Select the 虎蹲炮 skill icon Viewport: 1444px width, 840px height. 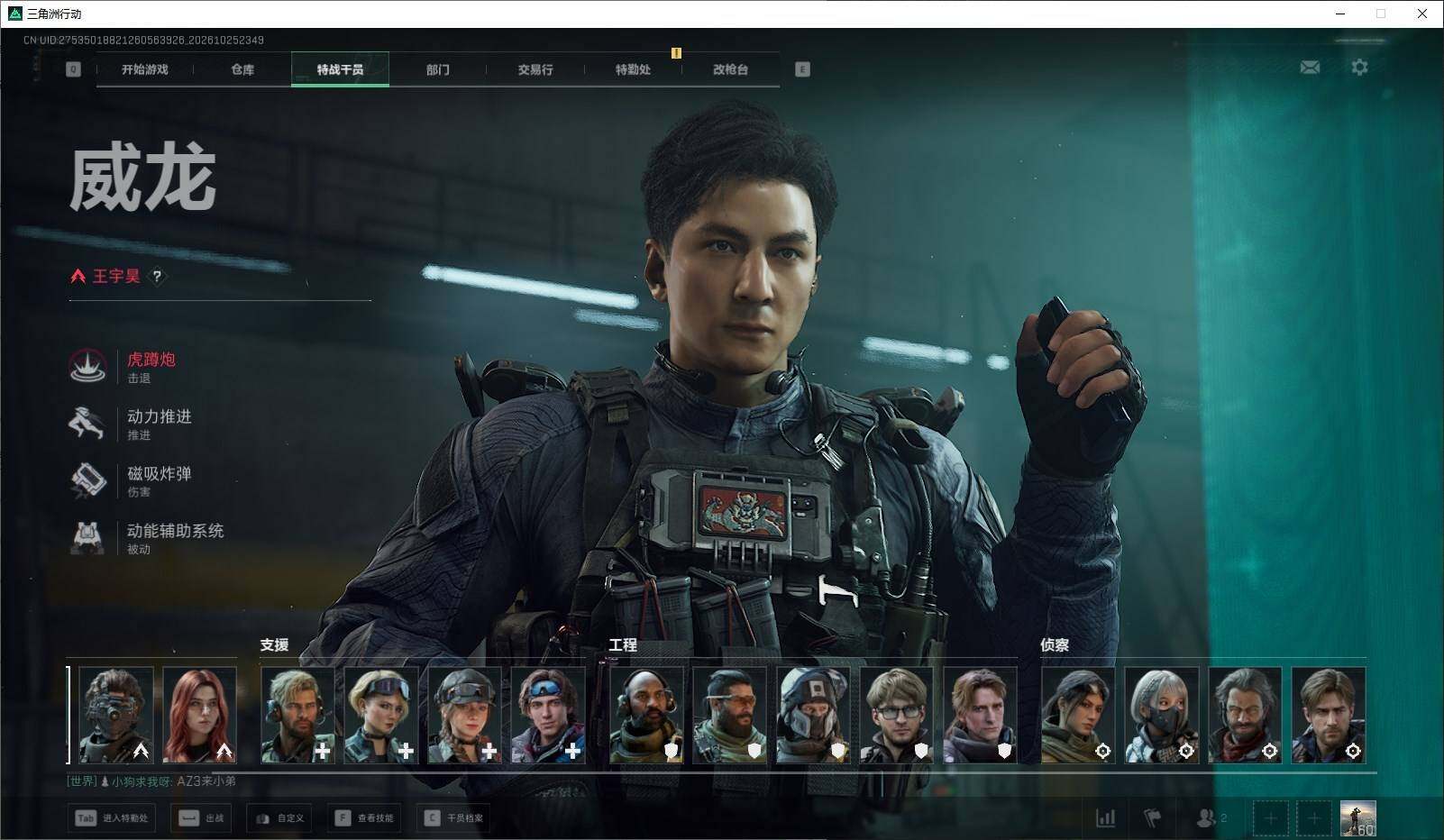pos(88,367)
